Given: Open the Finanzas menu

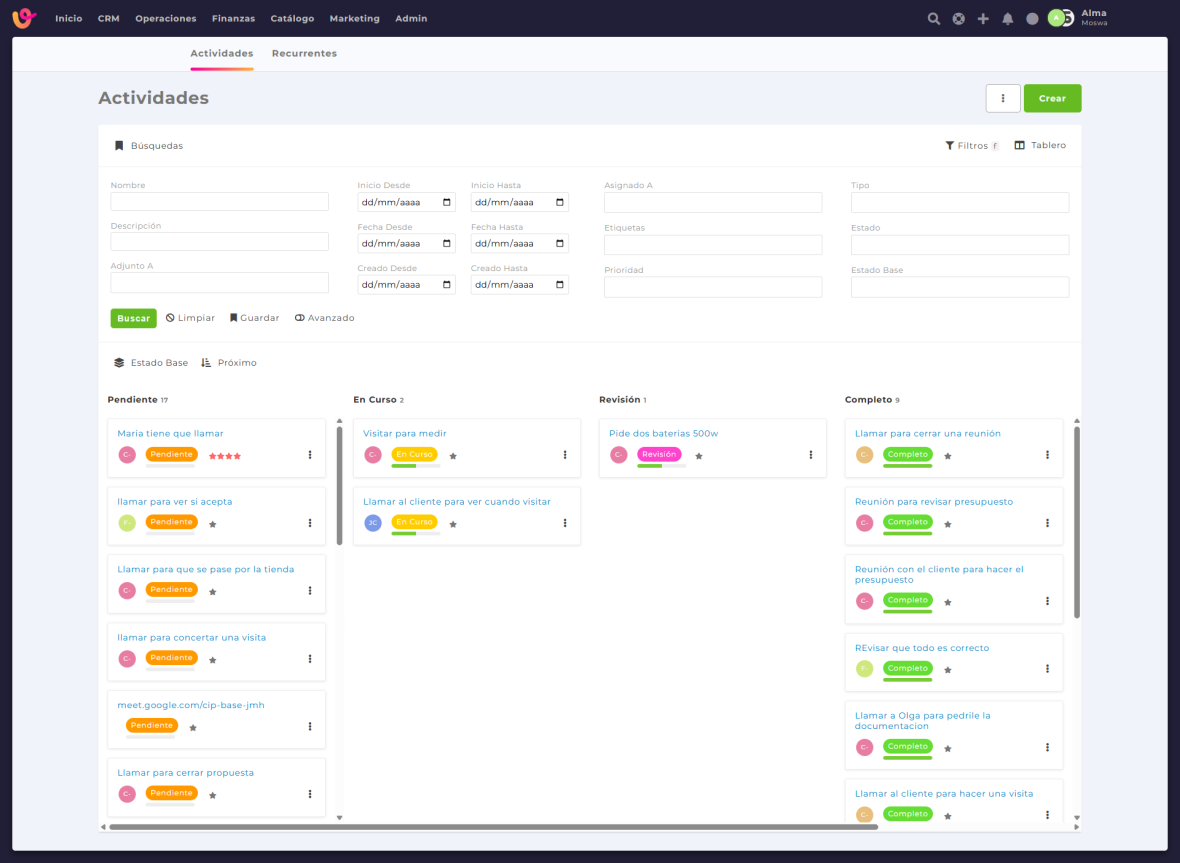Looking at the screenshot, I should [x=233, y=19].
